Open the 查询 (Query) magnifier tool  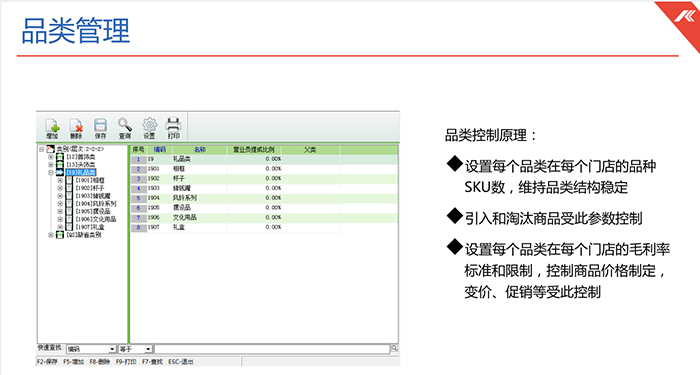tap(125, 129)
